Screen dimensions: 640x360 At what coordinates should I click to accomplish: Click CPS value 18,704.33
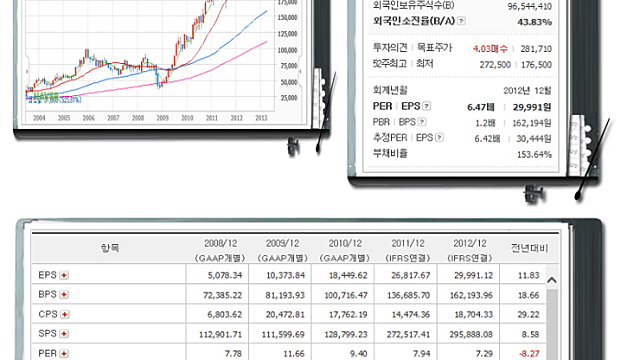473,315
